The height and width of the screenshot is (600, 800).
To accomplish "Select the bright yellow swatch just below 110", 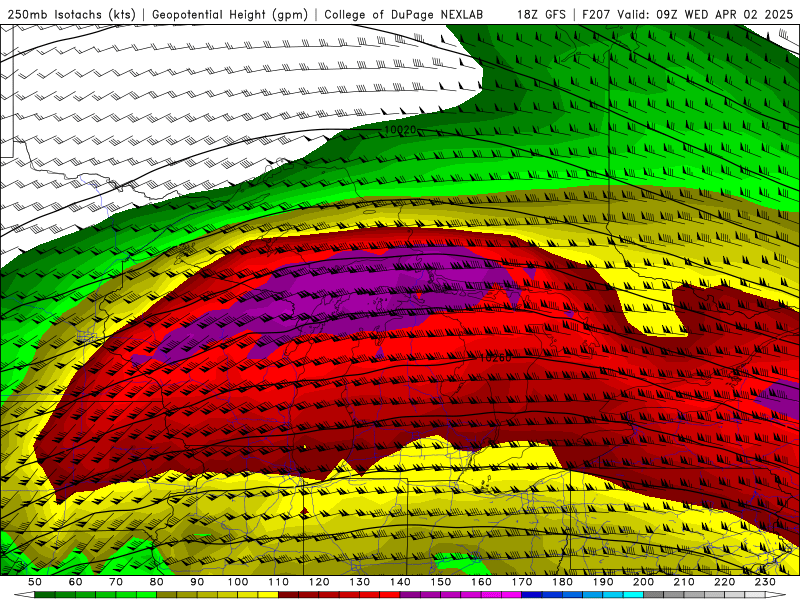I will (x=268, y=595).
